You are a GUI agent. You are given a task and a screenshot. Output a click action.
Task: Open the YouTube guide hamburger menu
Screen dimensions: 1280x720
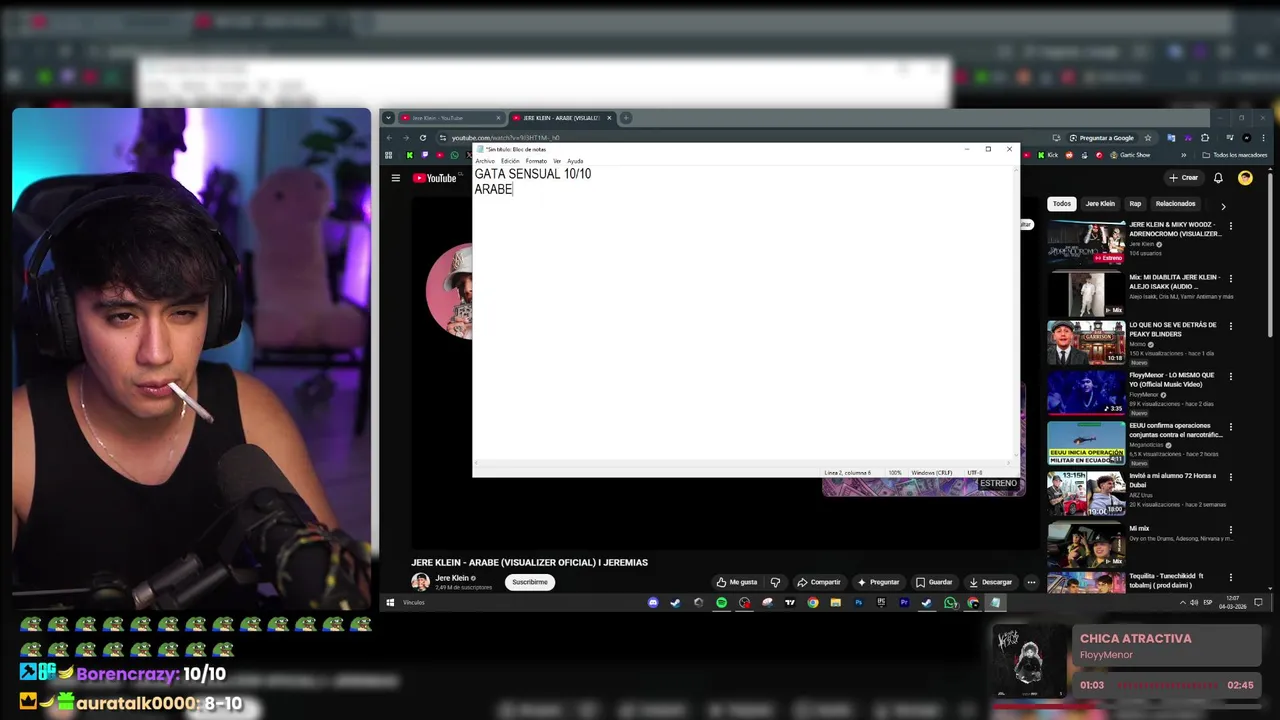coord(395,178)
